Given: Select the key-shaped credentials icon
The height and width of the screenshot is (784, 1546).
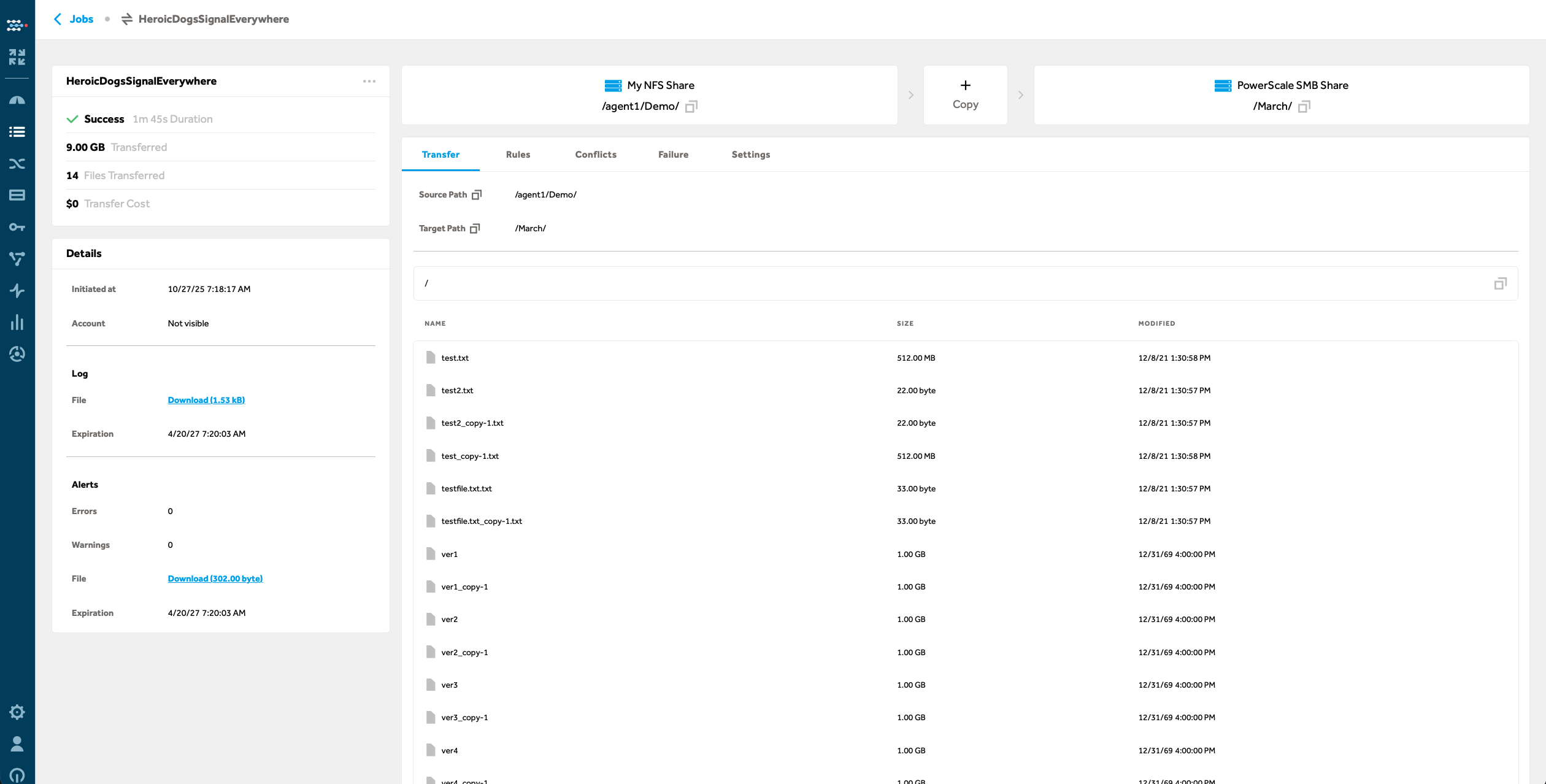Looking at the screenshot, I should (x=17, y=226).
